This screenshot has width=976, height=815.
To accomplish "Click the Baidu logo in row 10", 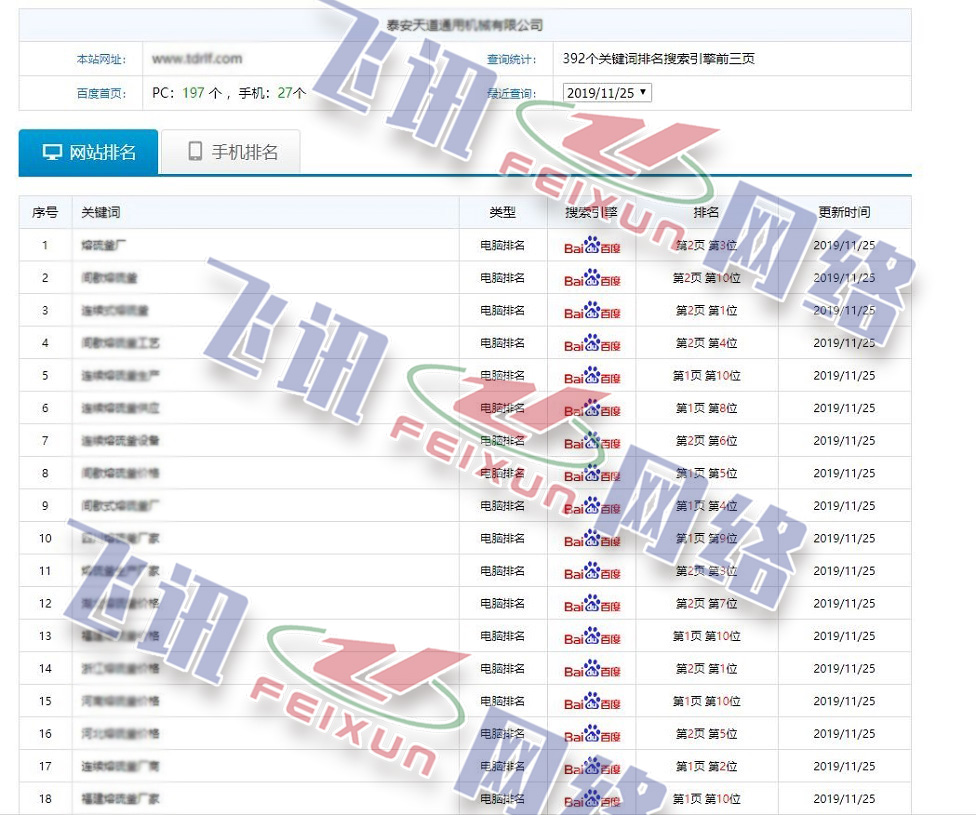I will point(592,539).
